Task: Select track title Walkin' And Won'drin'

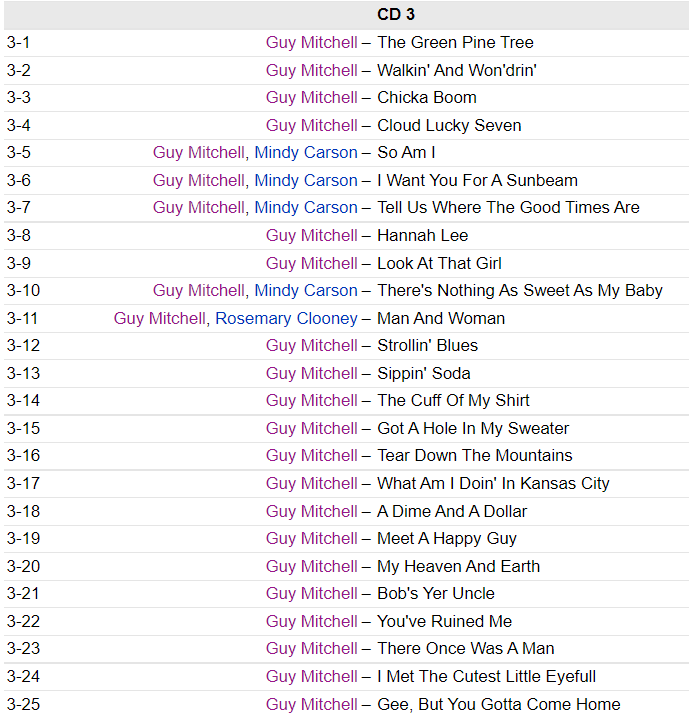Action: pyautogui.click(x=457, y=71)
